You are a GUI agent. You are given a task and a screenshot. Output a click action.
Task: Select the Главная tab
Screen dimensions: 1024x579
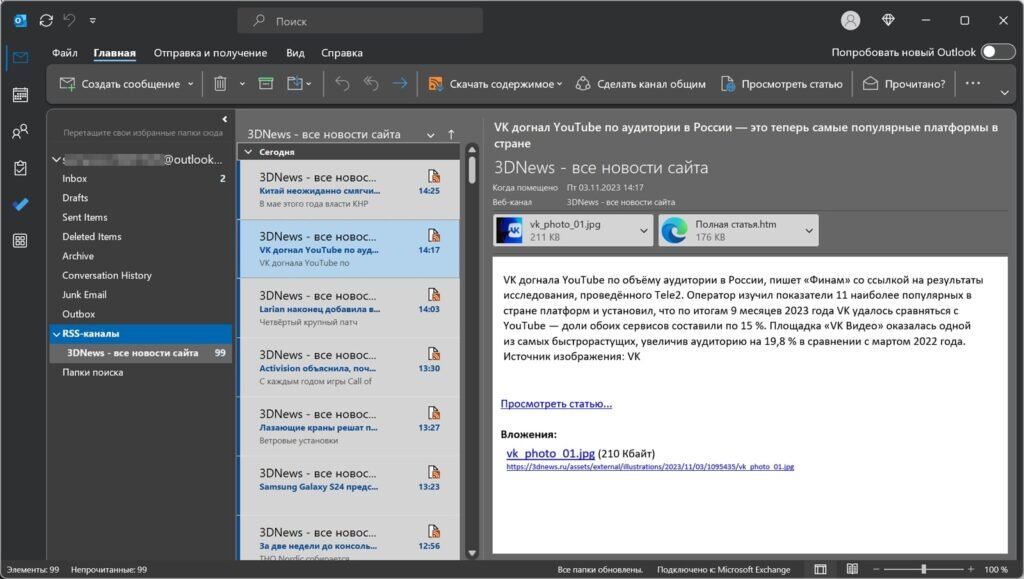pyautogui.click(x=114, y=53)
